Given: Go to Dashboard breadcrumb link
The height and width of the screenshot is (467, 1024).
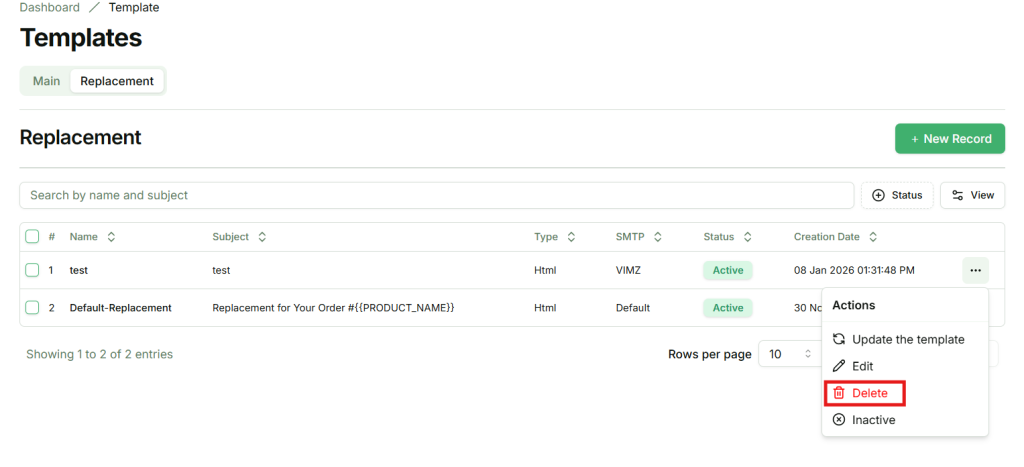Looking at the screenshot, I should 49,8.
